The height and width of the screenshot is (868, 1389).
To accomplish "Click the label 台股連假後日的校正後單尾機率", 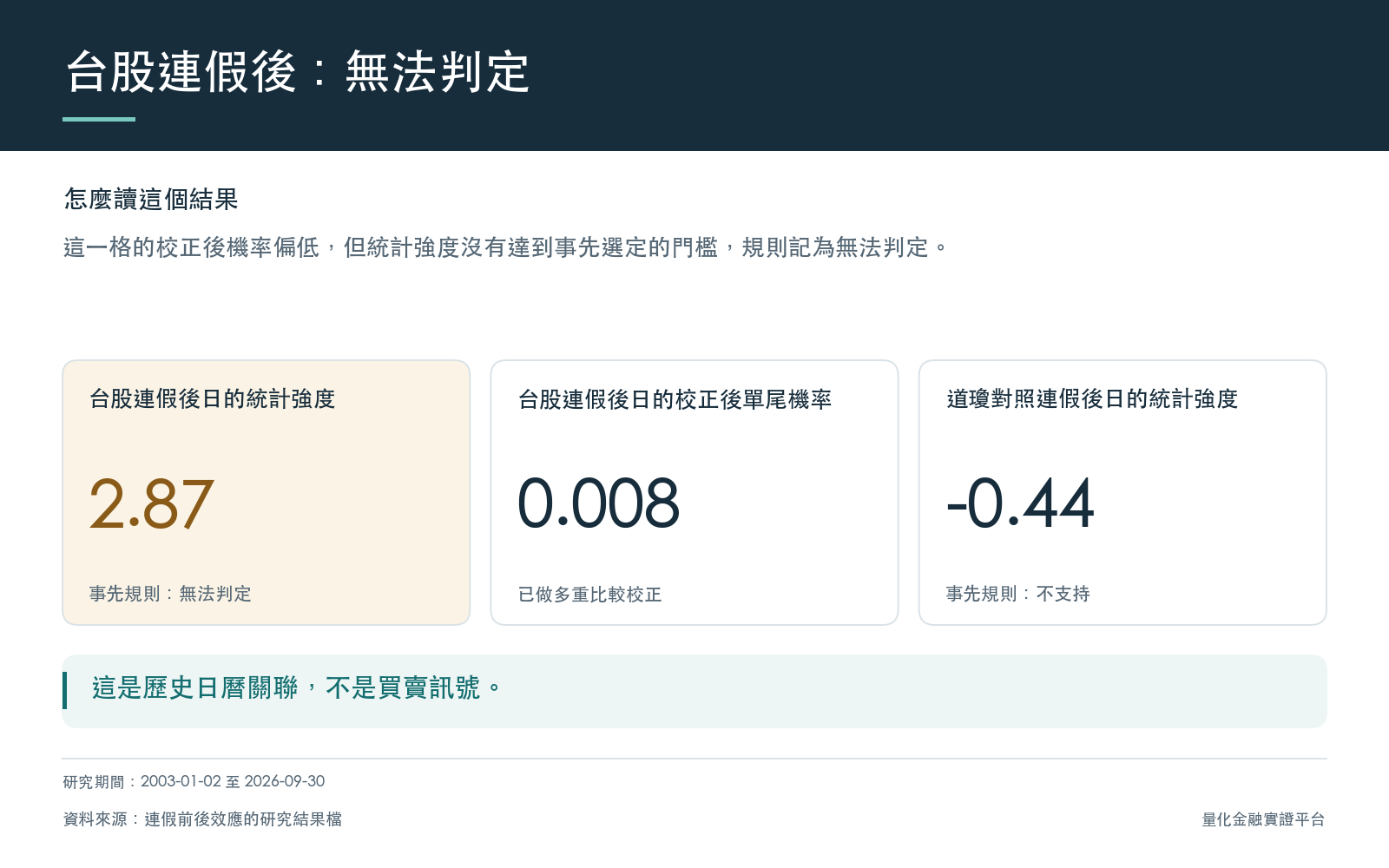I will click(675, 399).
